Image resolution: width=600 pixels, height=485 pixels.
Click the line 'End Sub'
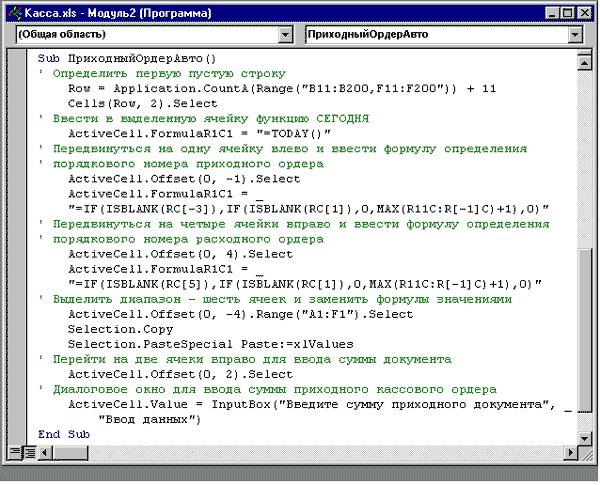pos(64,435)
